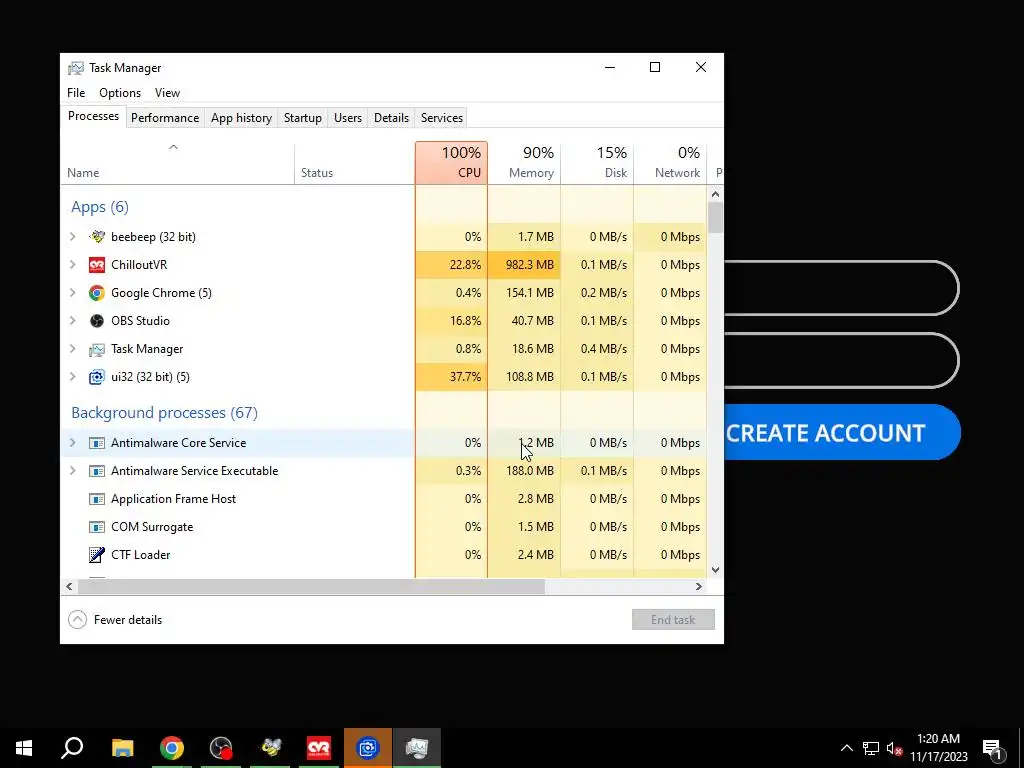Click the vertical scrollbar thumb
The width and height of the screenshot is (1024, 768).
(715, 218)
